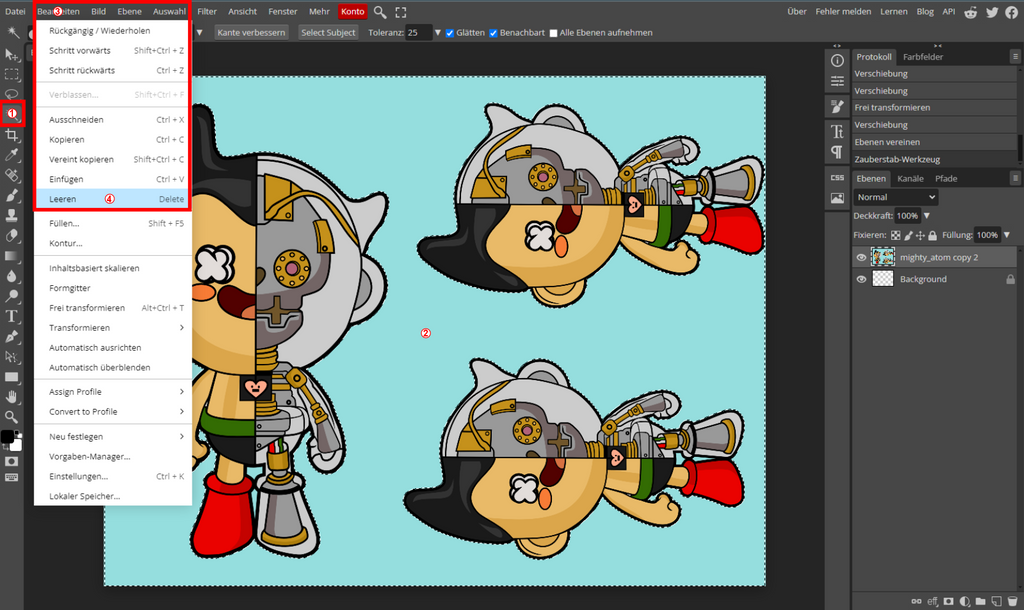Open the Paragraph panel icon
The width and height of the screenshot is (1024, 610).
tap(837, 152)
